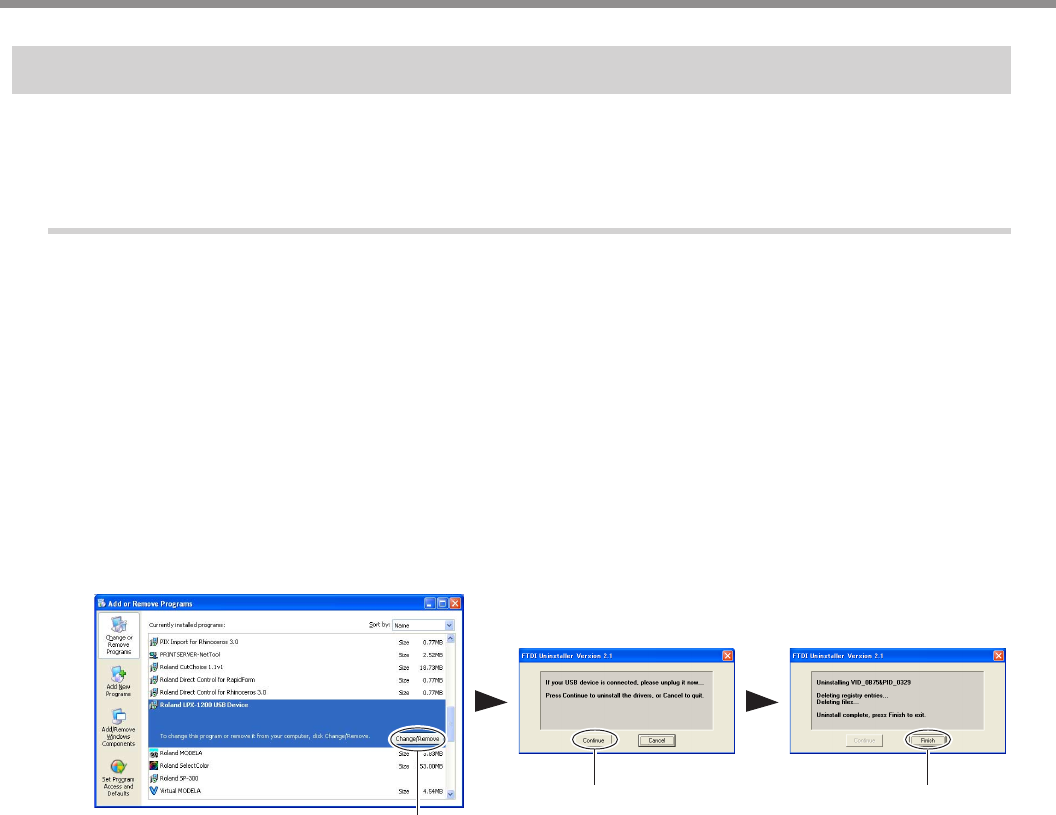This screenshot has height=815, width=1056.
Task: Click the Roland Direct Control for Rhinoceros icon
Action: point(154,692)
